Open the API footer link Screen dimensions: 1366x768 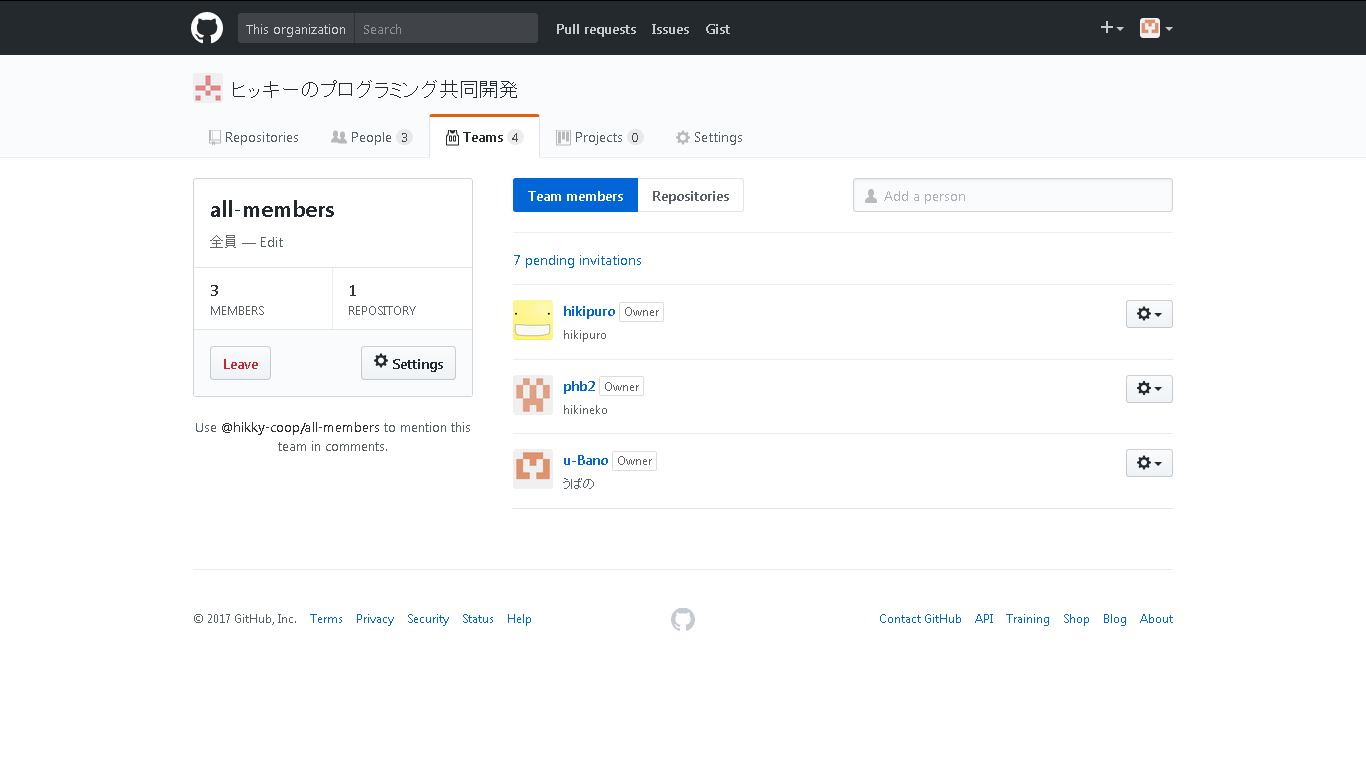[x=984, y=619]
